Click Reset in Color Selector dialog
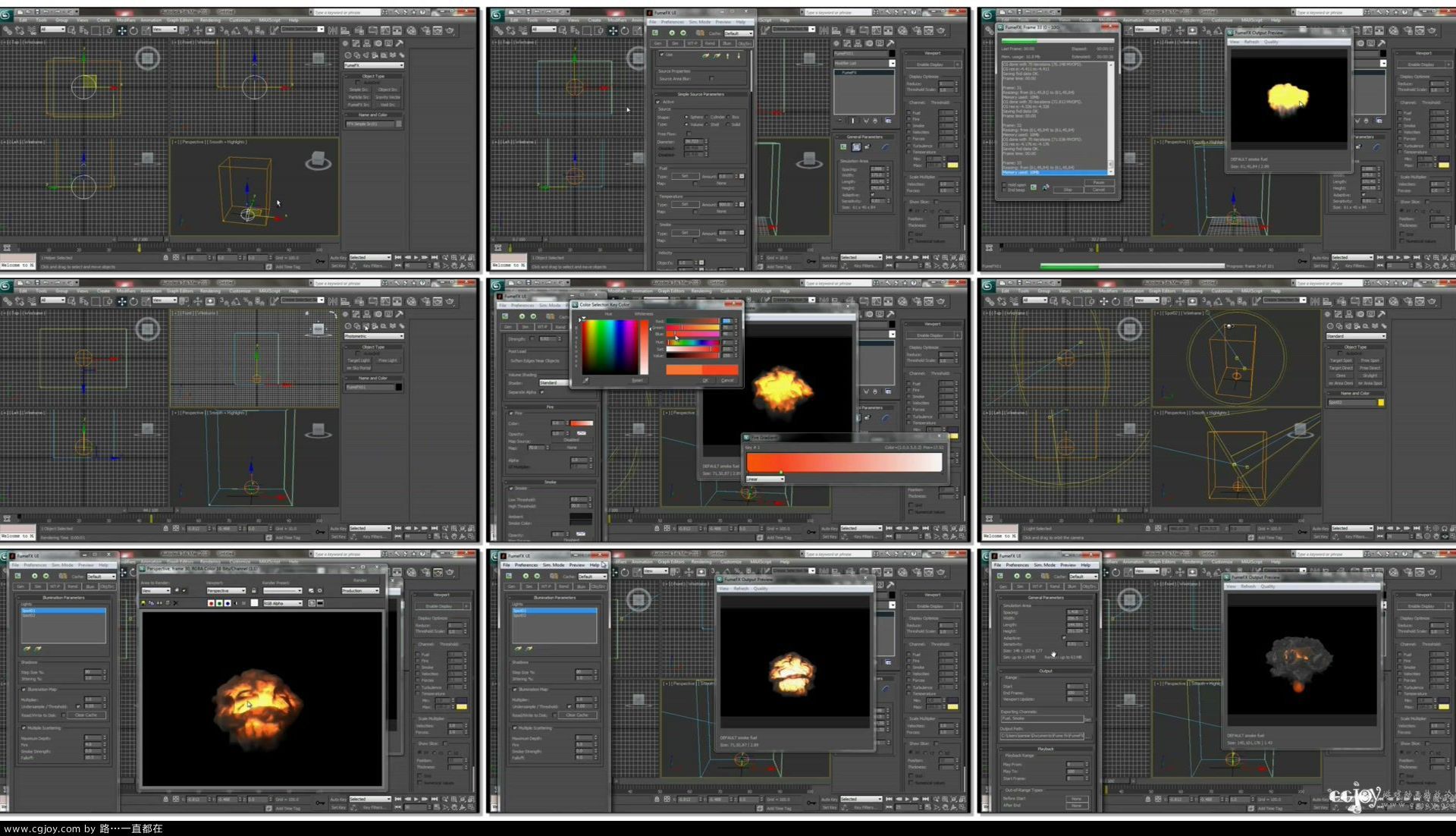 coord(637,381)
